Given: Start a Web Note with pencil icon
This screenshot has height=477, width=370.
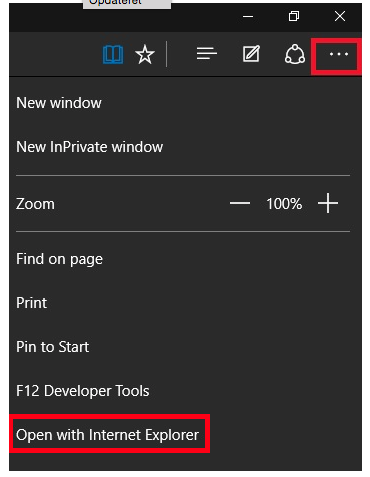Looking at the screenshot, I should click(x=251, y=54).
